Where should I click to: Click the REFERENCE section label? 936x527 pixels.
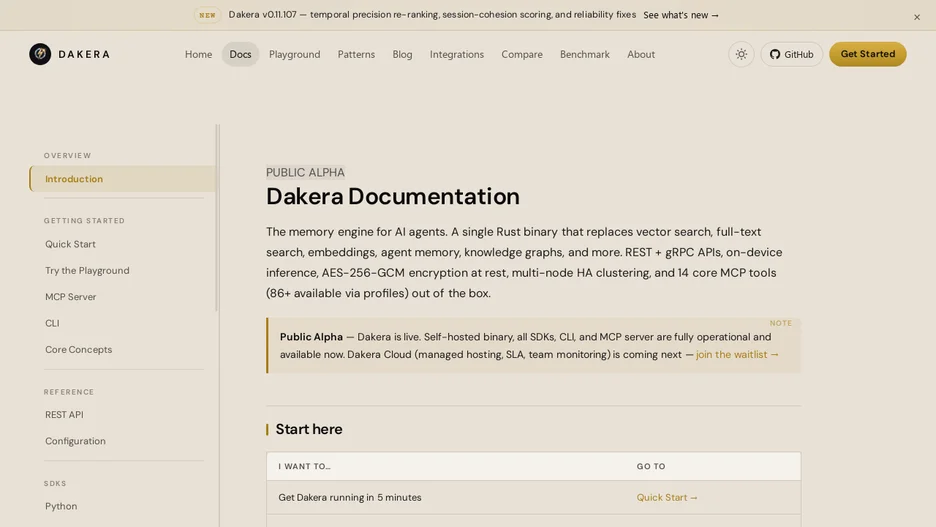tap(69, 392)
